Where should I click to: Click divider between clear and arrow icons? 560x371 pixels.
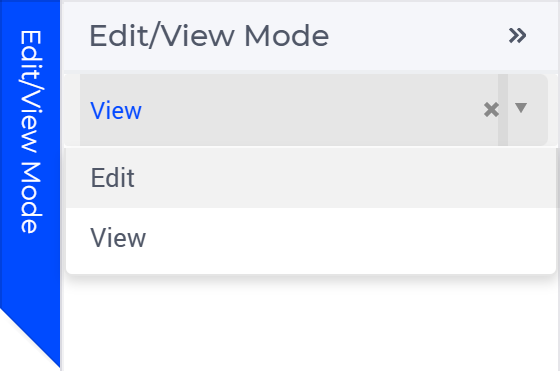tap(503, 110)
